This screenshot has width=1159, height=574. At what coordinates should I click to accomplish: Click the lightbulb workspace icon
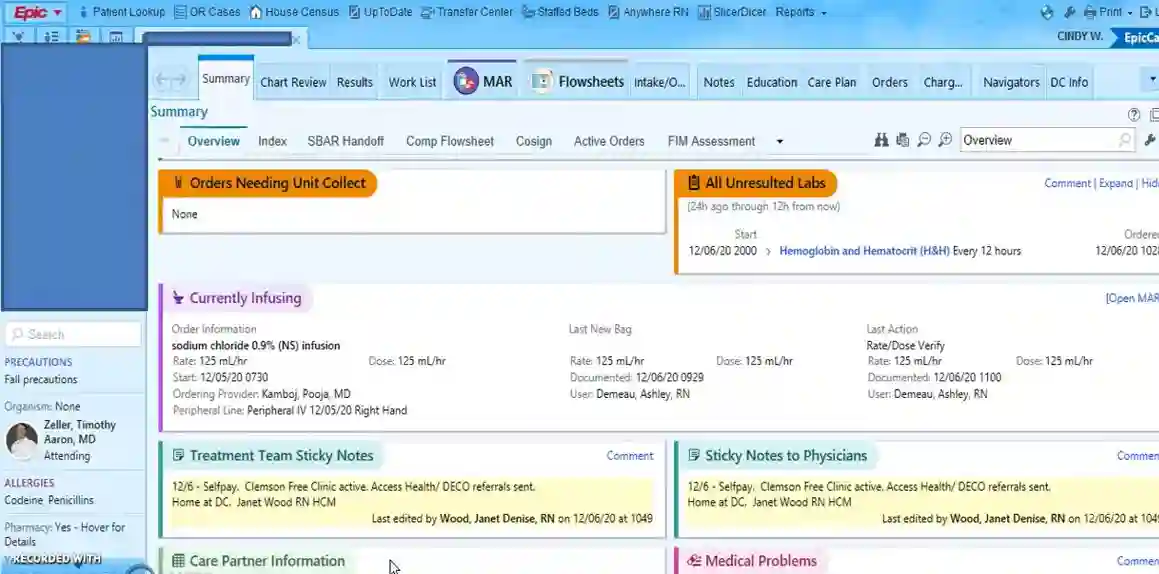coord(19,37)
